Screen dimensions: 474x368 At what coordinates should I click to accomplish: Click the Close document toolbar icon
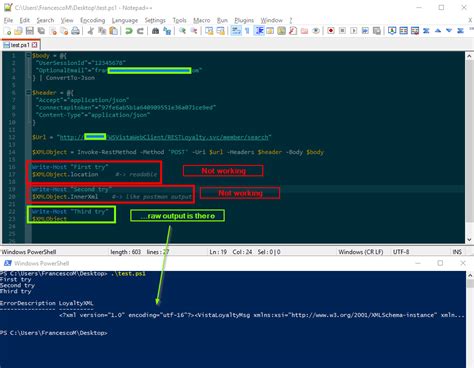53,31
